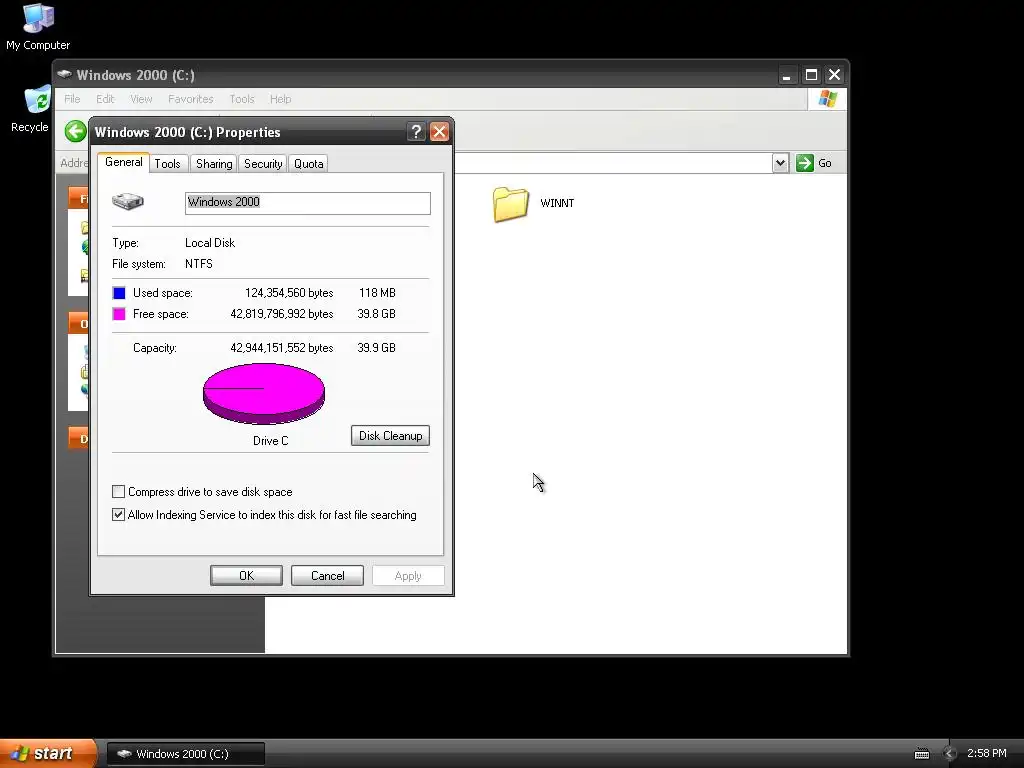This screenshot has height=768, width=1024.
Task: Click the Help question mark in Properties
Action: point(416,132)
